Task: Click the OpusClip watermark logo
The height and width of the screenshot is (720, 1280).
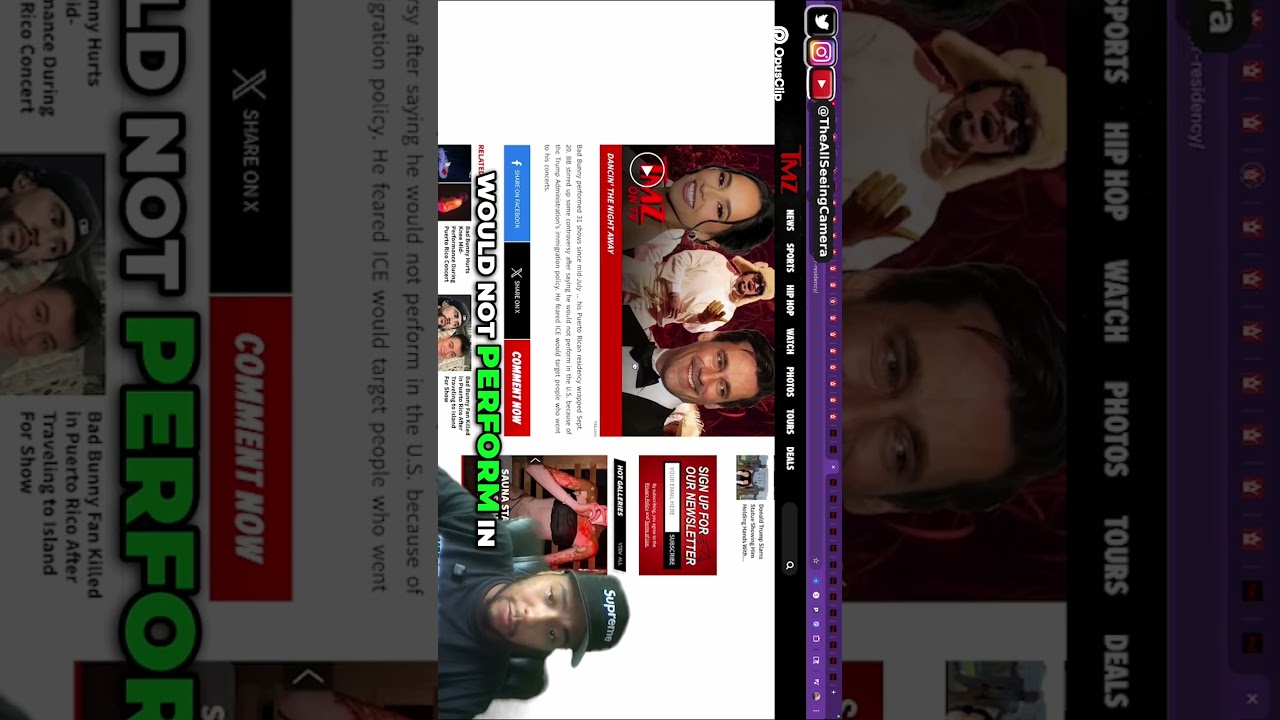Action: pyautogui.click(x=780, y=64)
